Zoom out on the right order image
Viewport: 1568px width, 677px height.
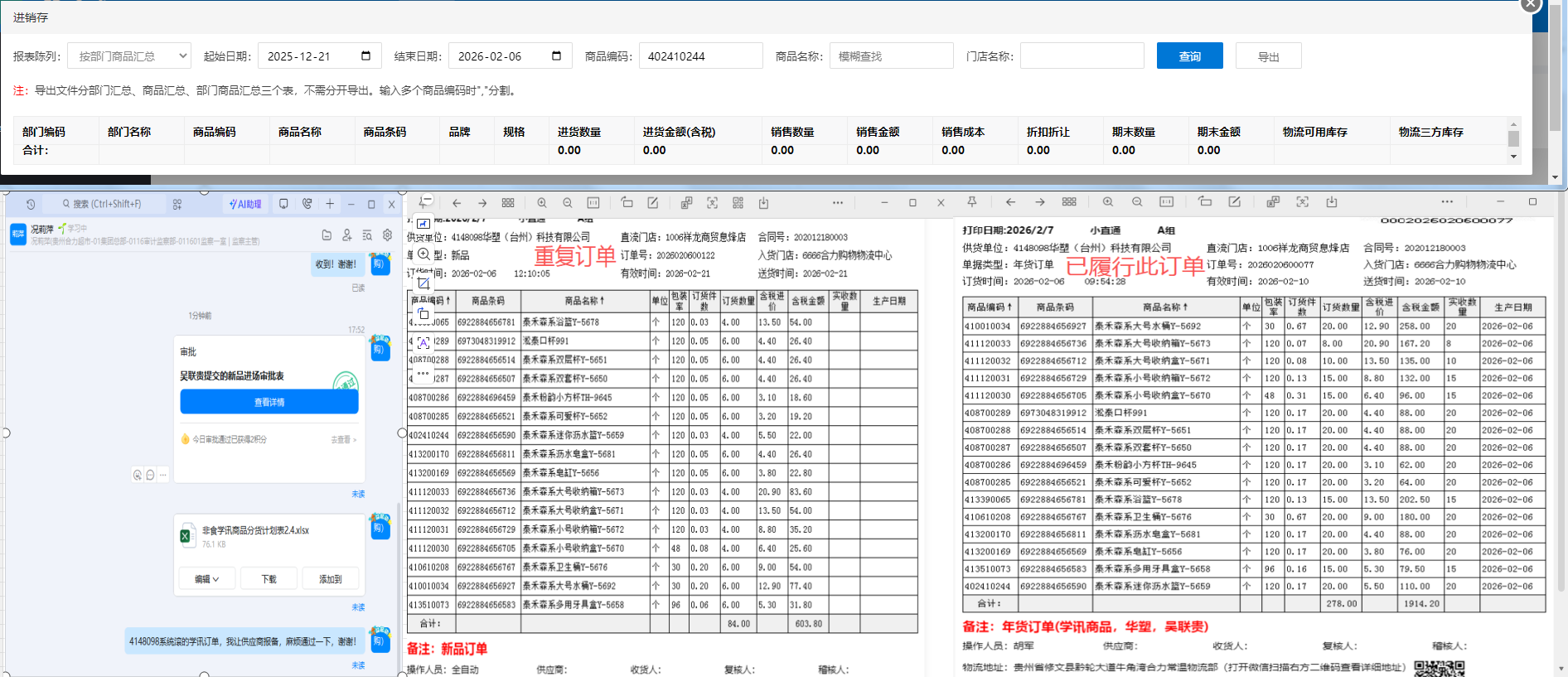point(1137,202)
